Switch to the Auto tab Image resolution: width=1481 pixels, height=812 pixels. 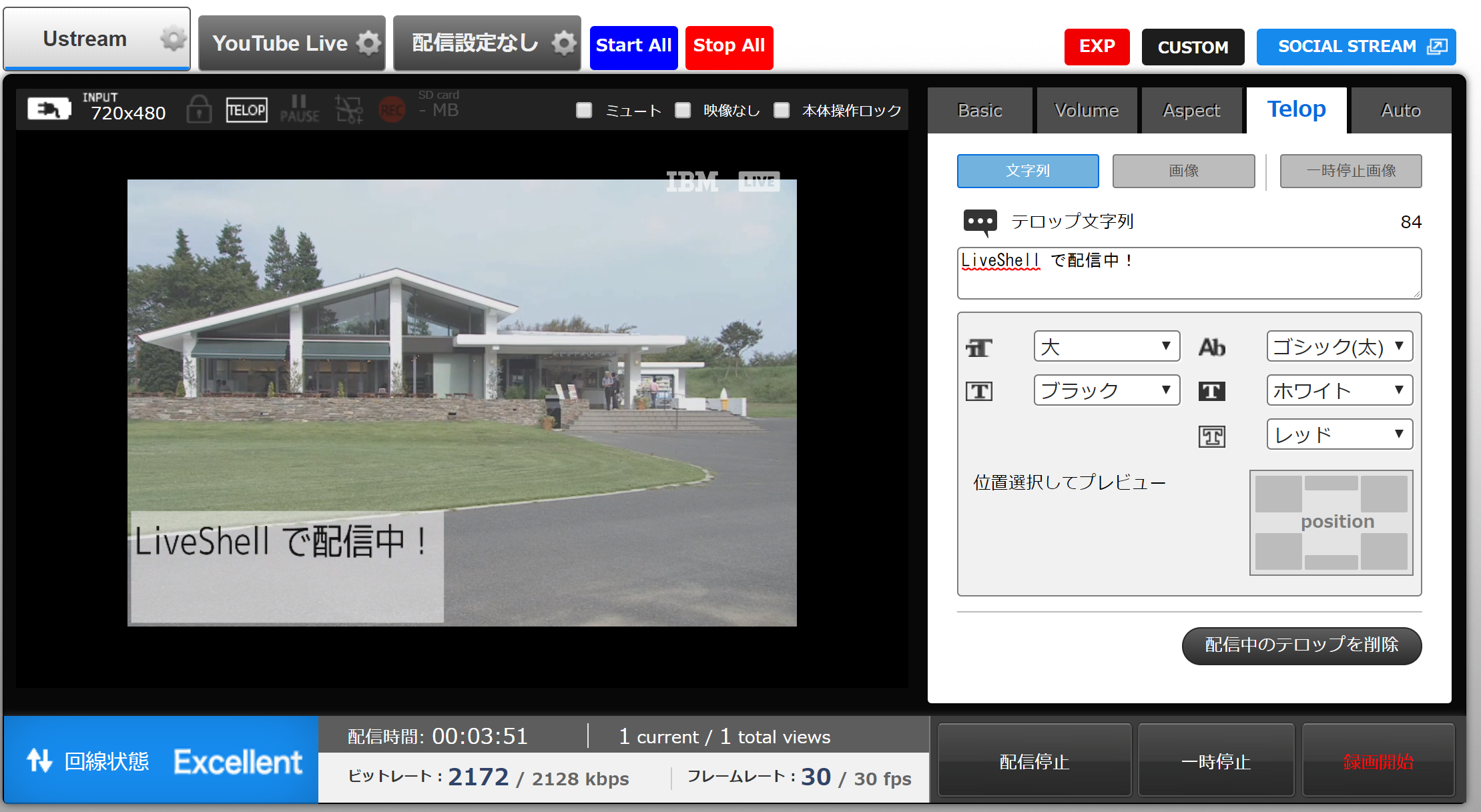pos(1401,111)
